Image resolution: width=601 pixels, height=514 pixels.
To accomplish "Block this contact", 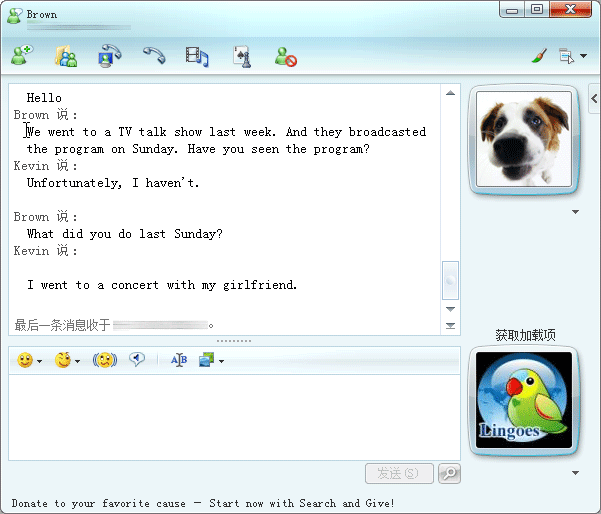I will pos(286,56).
